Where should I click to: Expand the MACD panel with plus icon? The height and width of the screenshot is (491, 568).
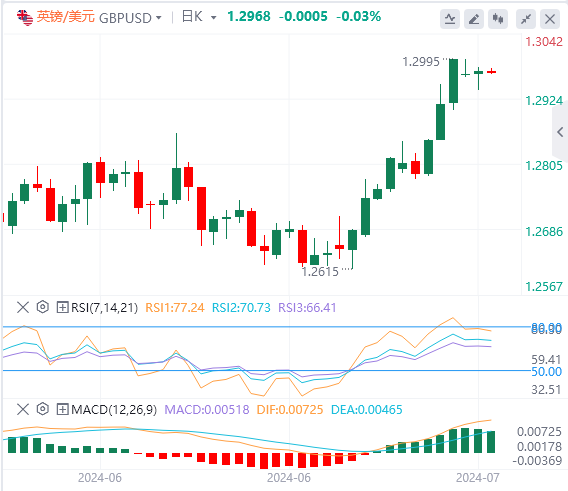62,410
